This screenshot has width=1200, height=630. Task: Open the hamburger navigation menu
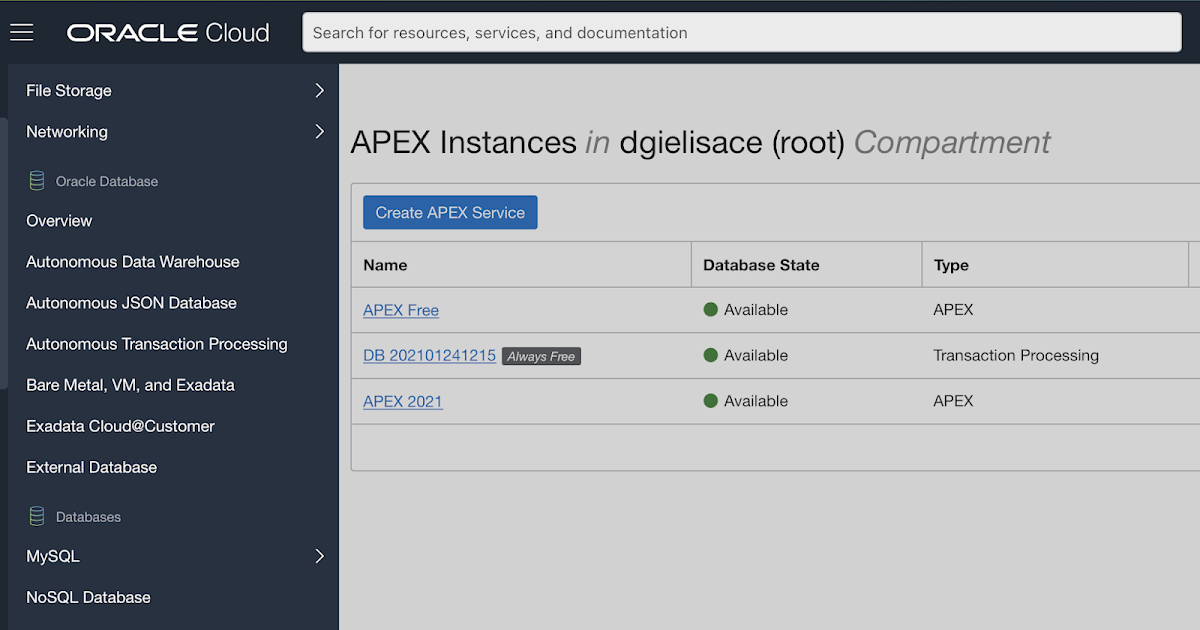point(22,33)
